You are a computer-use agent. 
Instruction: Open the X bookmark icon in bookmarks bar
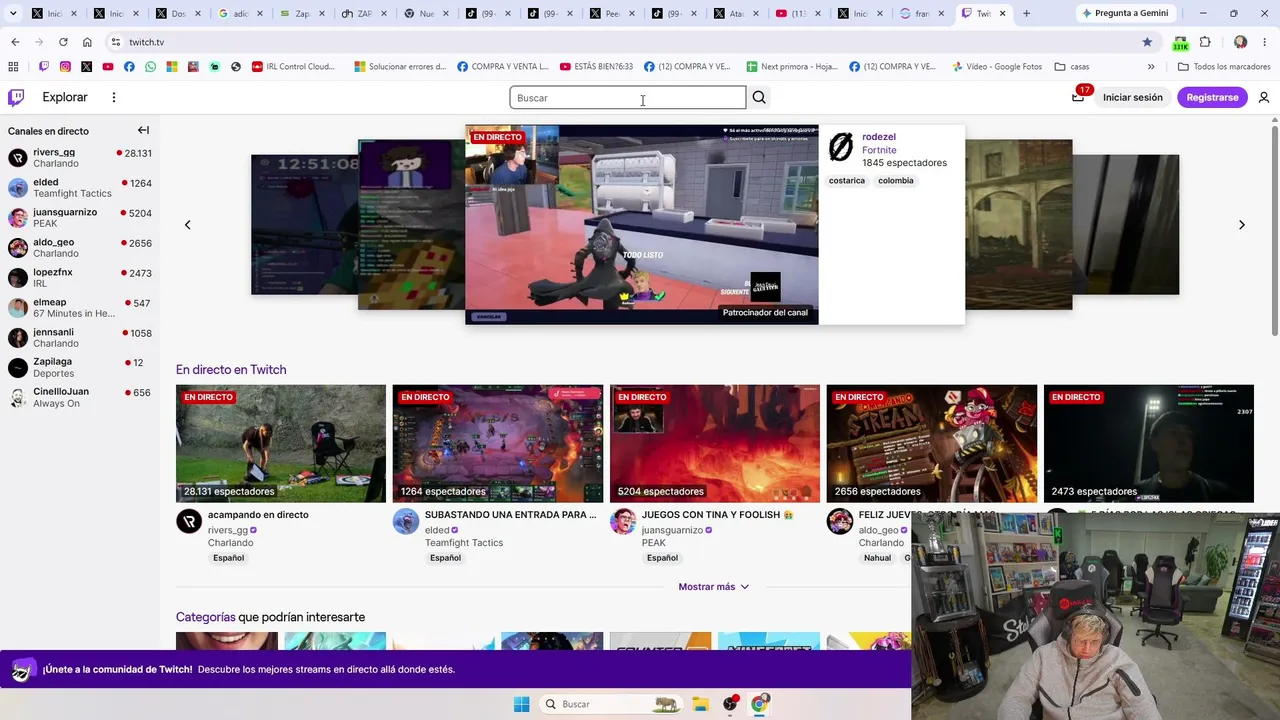[87, 67]
